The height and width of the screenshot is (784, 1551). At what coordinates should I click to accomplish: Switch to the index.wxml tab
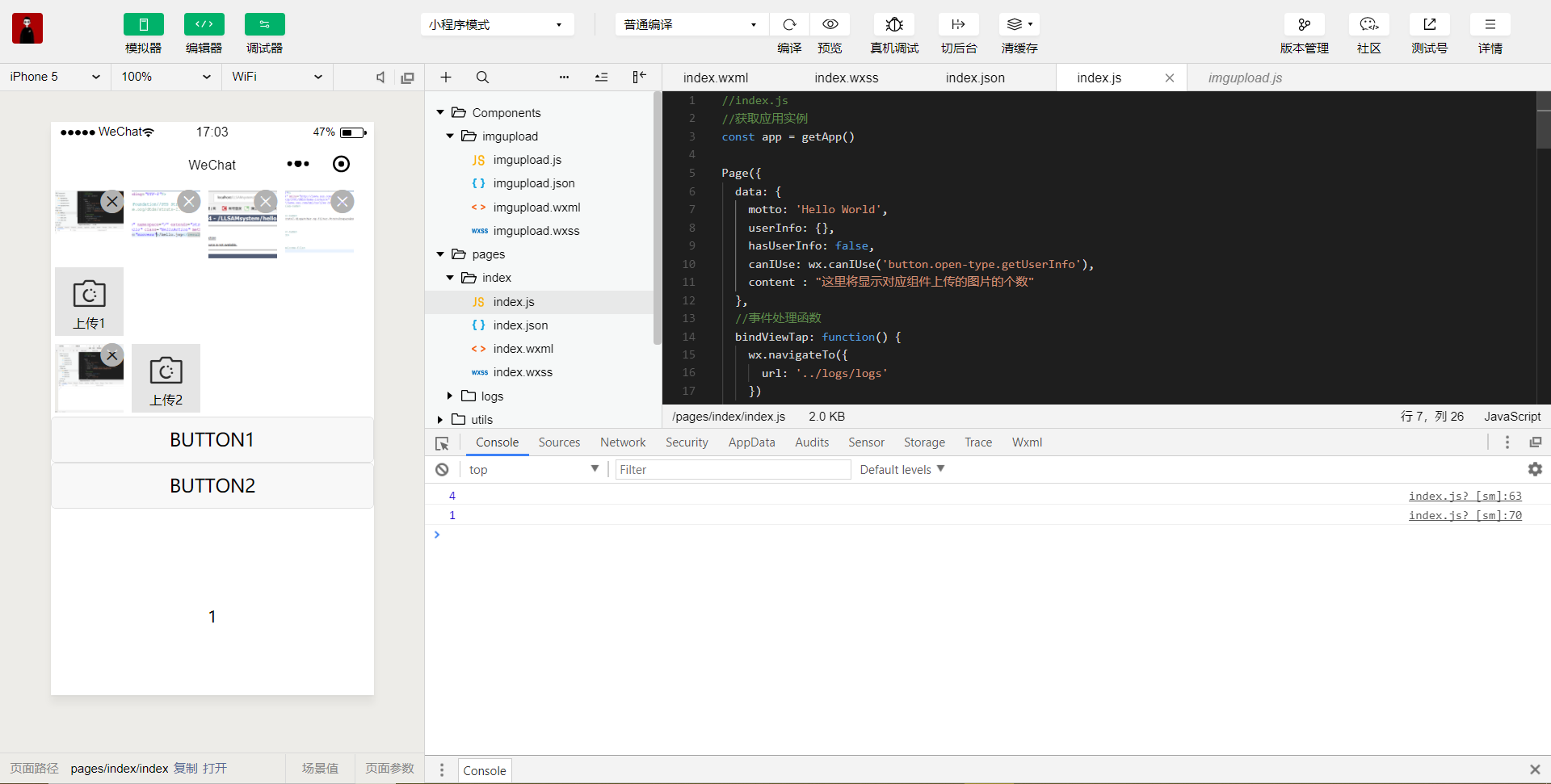click(x=716, y=78)
